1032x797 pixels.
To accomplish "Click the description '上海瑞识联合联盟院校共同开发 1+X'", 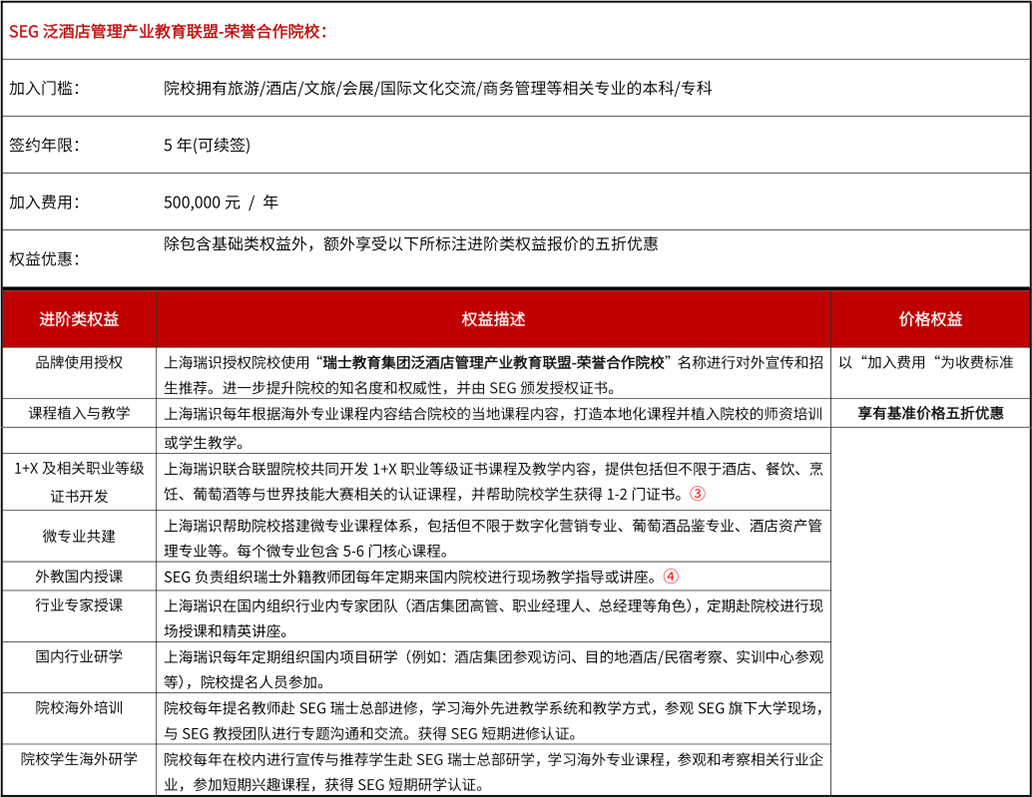I will coord(279,469).
